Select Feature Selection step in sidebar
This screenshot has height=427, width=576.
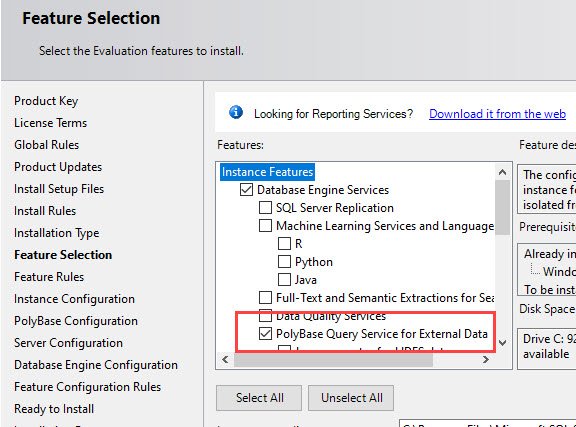(63, 255)
